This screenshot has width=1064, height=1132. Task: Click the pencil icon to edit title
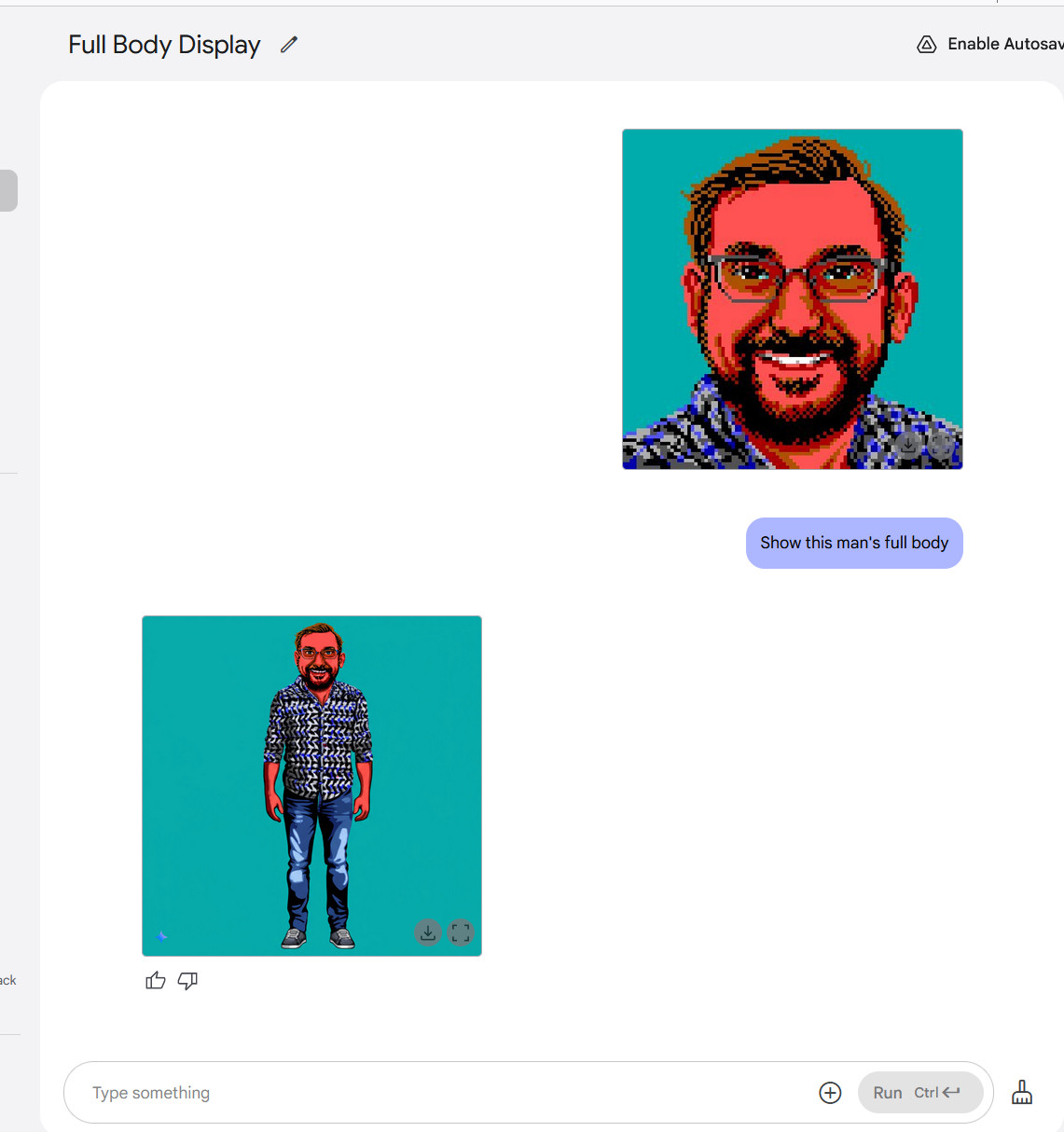tap(289, 45)
